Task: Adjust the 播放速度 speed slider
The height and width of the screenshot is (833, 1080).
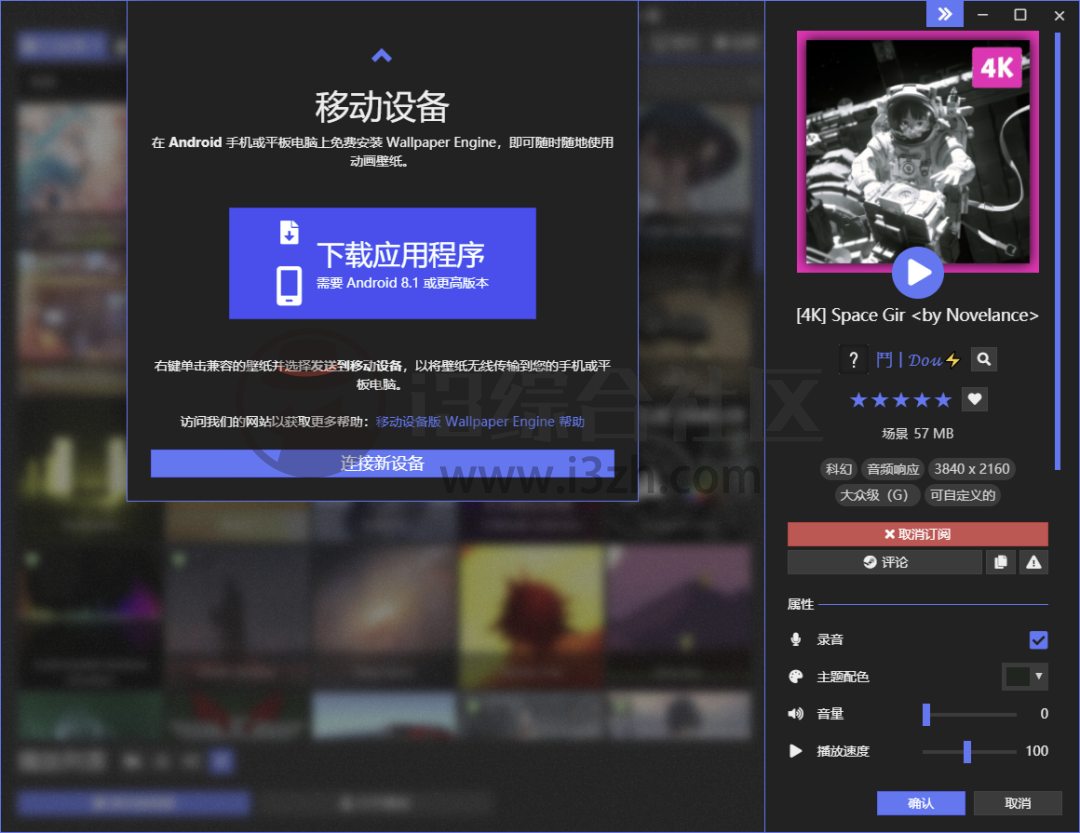Action: (969, 752)
